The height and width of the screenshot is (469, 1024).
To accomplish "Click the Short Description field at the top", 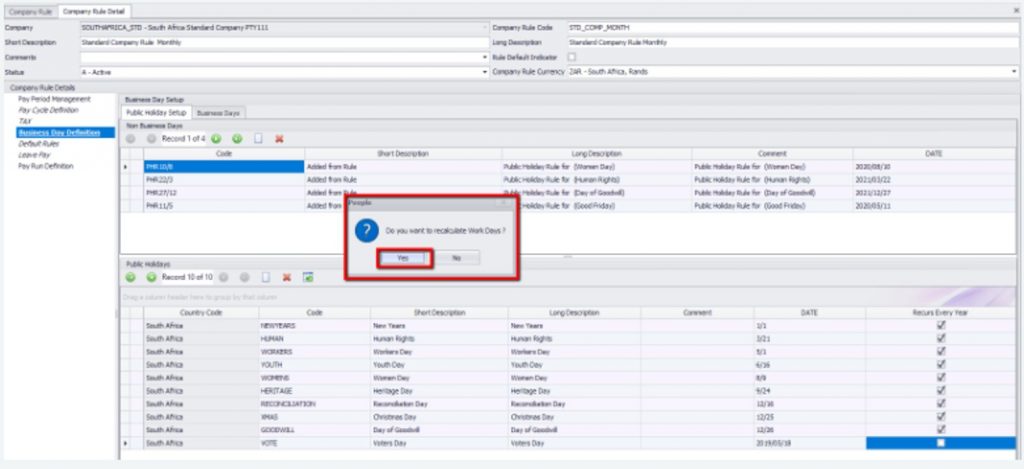I will tap(283, 42).
